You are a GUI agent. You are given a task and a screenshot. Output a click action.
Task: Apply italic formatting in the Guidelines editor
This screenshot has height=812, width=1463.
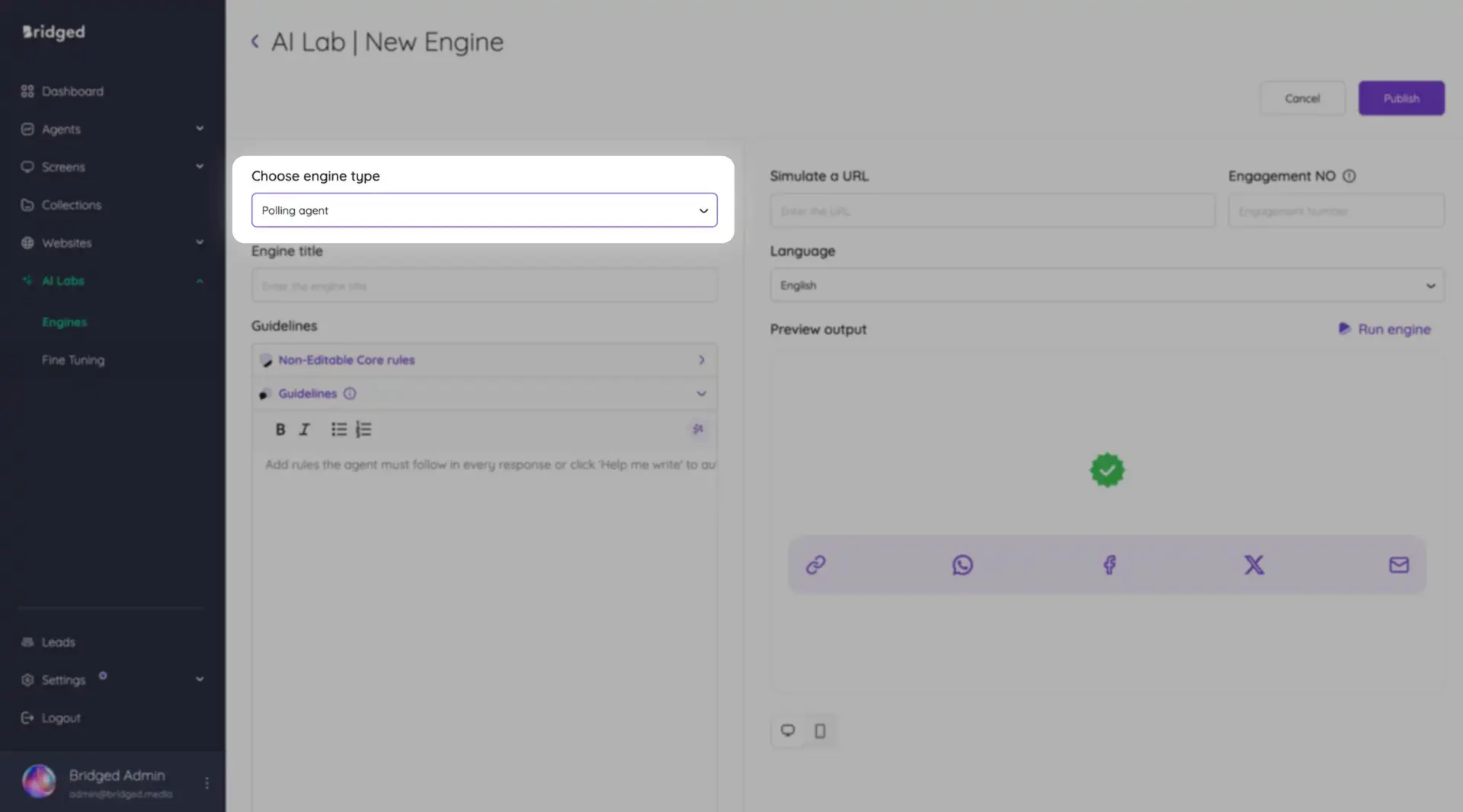303,429
